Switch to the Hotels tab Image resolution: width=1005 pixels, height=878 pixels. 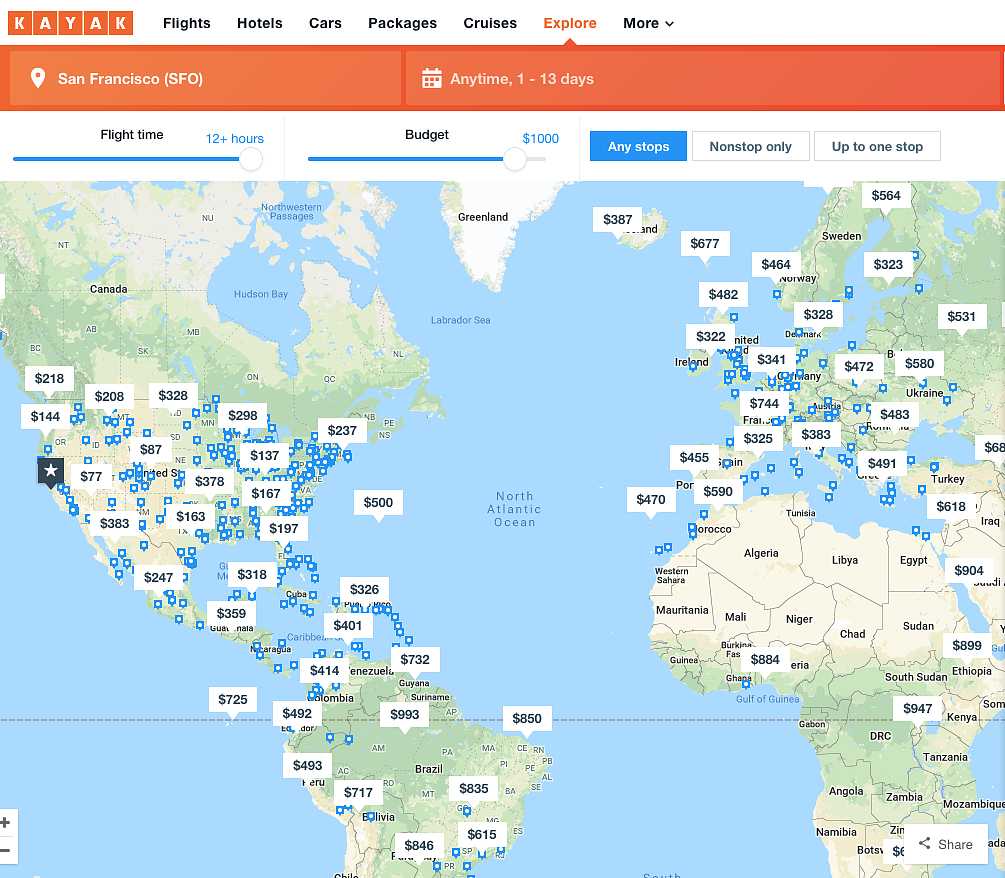tap(259, 23)
